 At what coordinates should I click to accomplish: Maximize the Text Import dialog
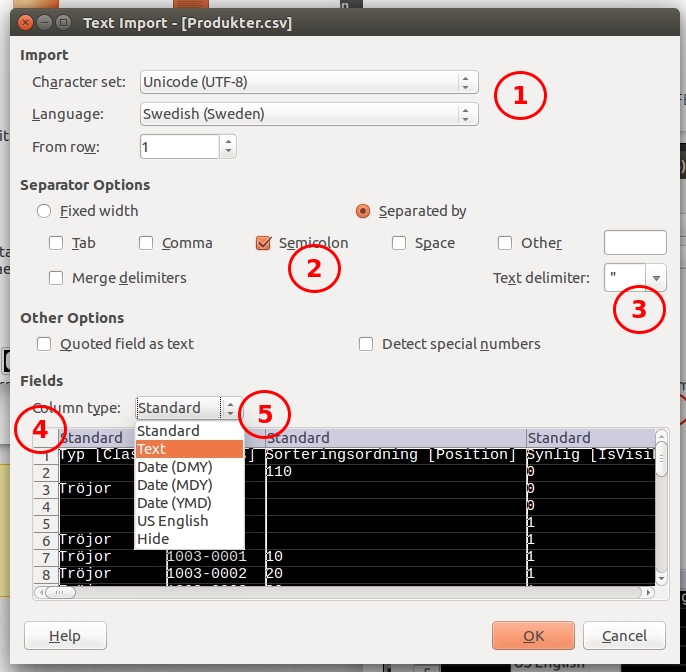click(63, 22)
